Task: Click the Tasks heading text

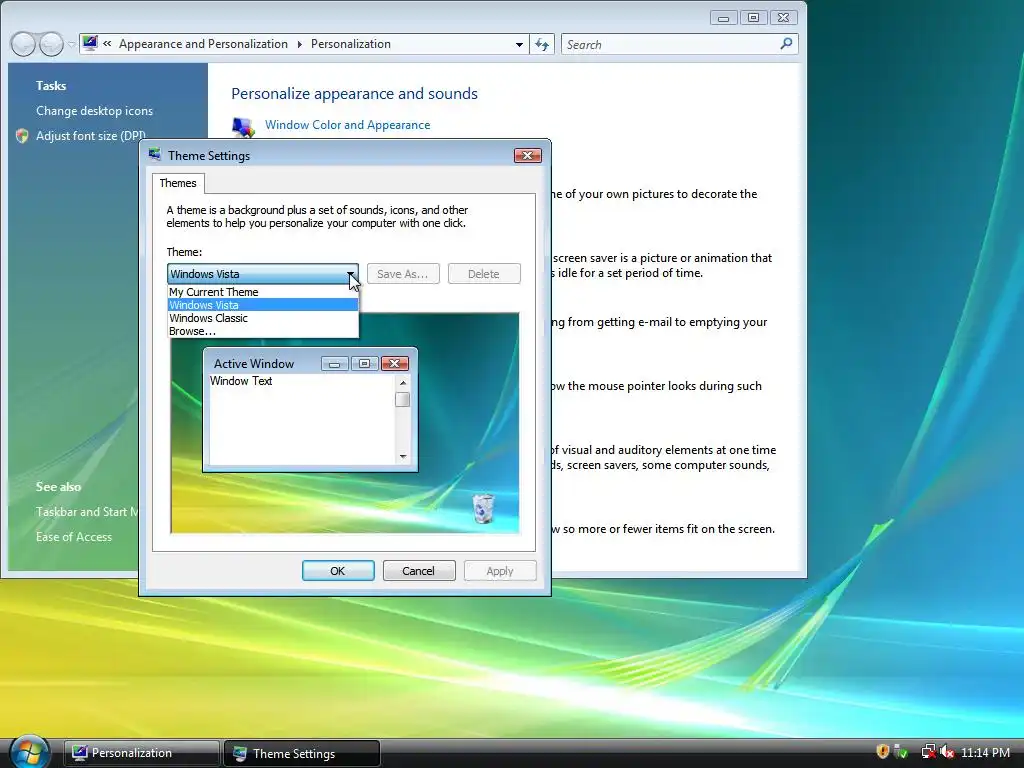Action: (51, 86)
